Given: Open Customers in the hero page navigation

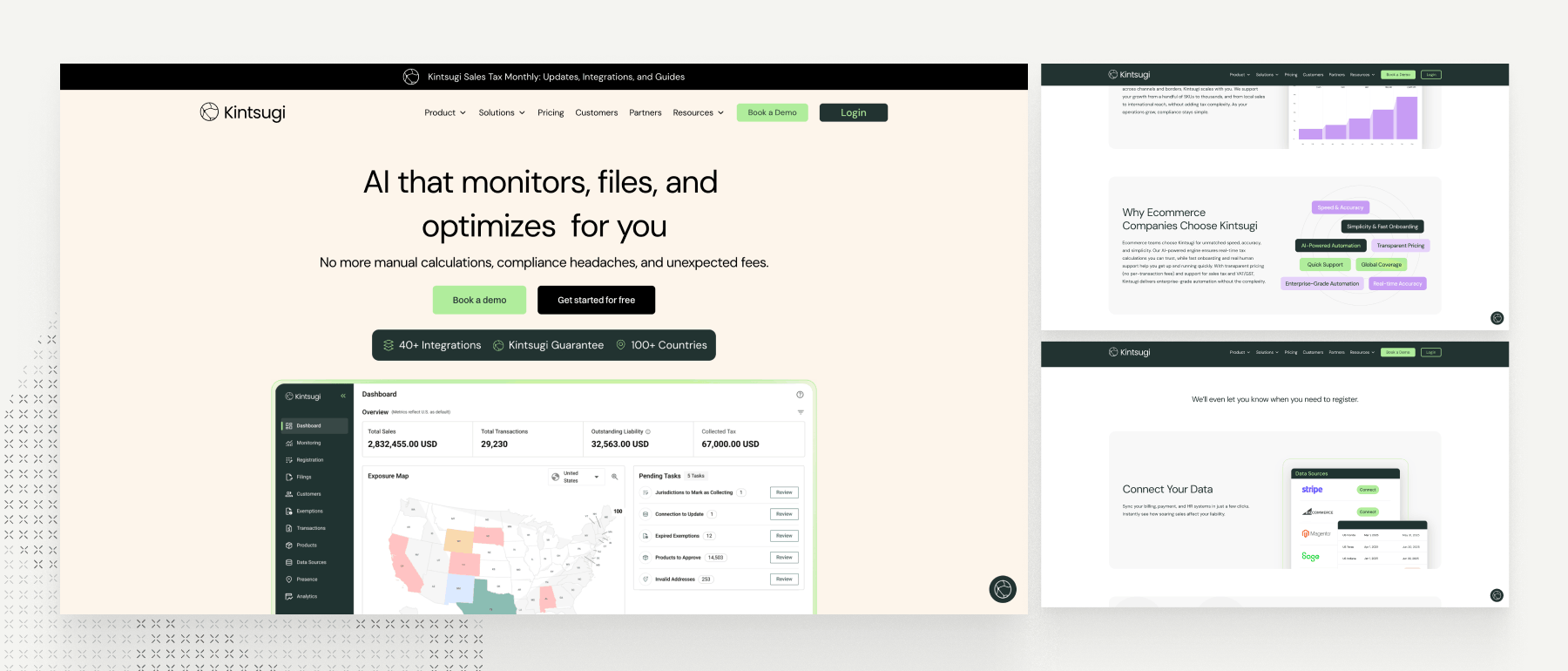Looking at the screenshot, I should [597, 112].
